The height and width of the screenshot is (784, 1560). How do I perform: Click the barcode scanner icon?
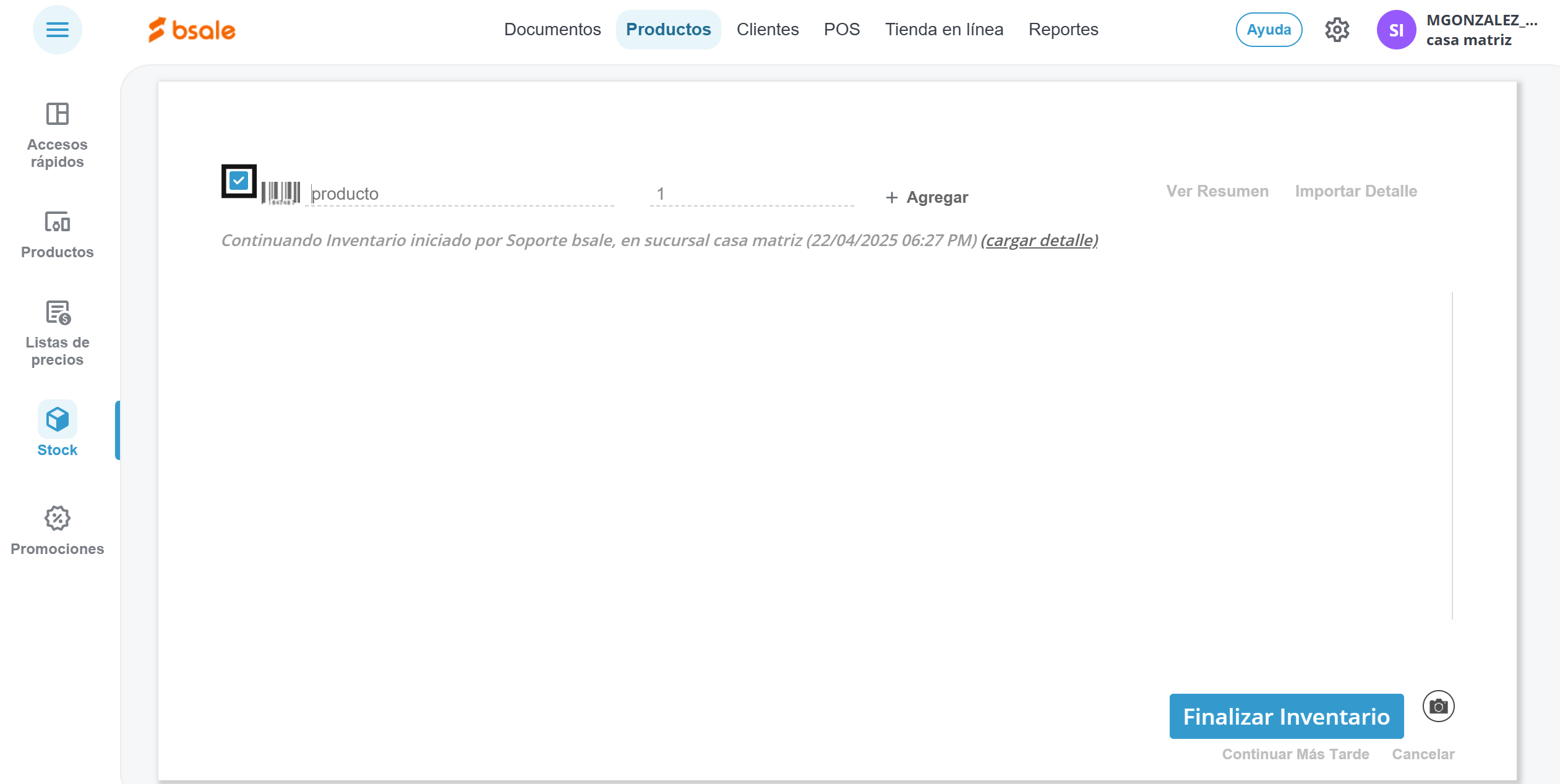click(280, 193)
